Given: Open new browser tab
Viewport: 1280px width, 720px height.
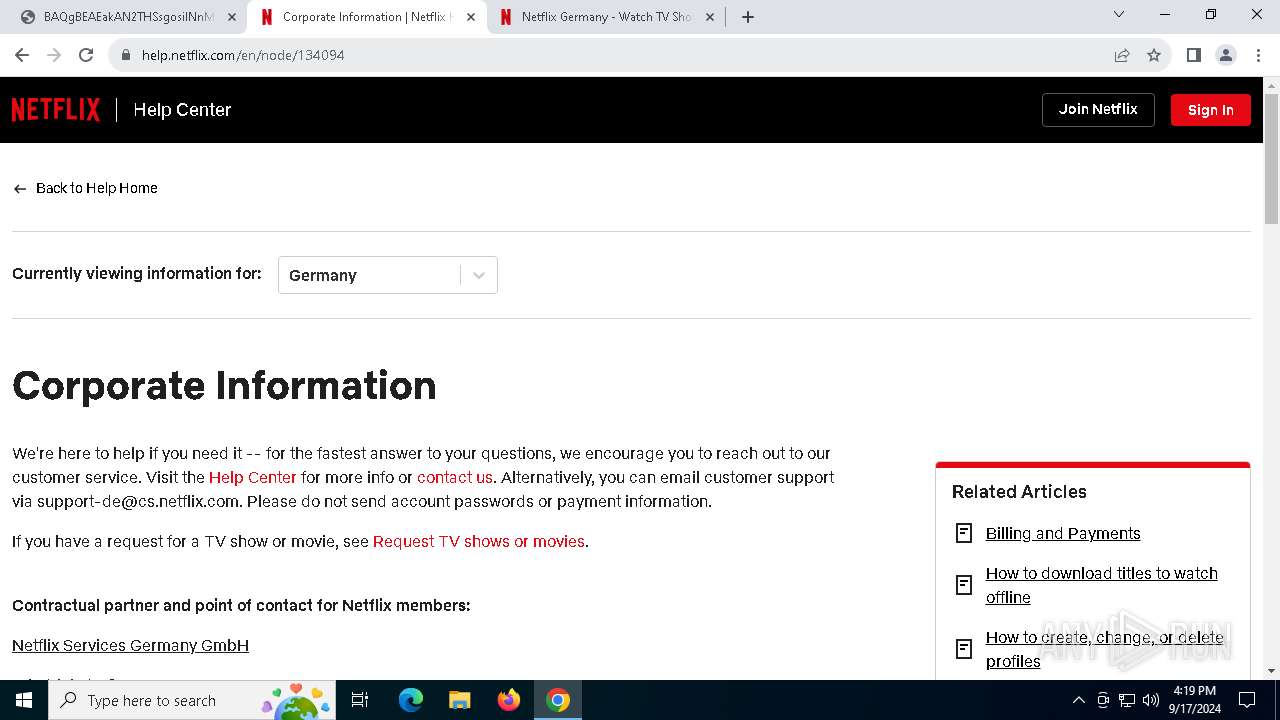Looking at the screenshot, I should click(x=748, y=17).
